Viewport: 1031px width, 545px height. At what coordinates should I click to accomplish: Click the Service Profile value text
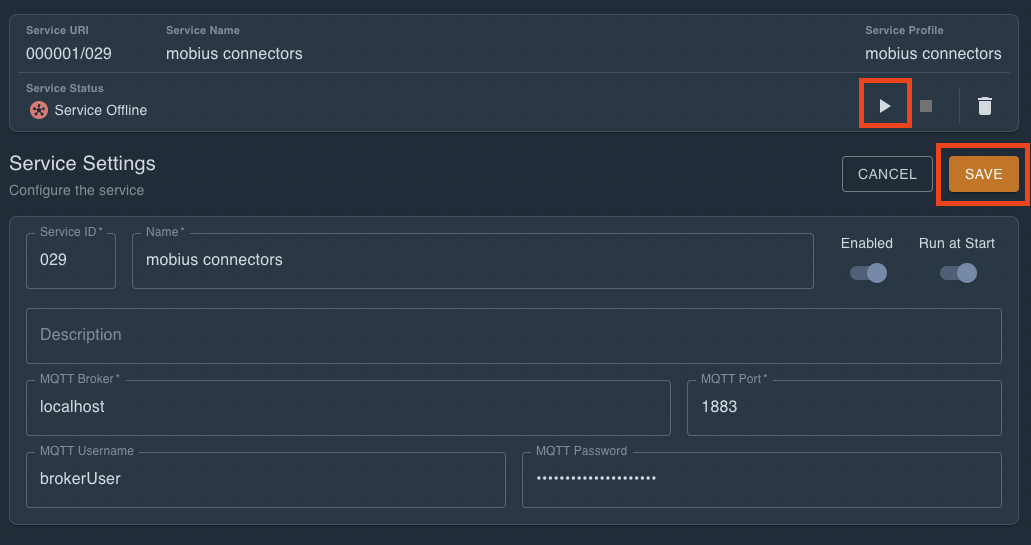click(932, 53)
